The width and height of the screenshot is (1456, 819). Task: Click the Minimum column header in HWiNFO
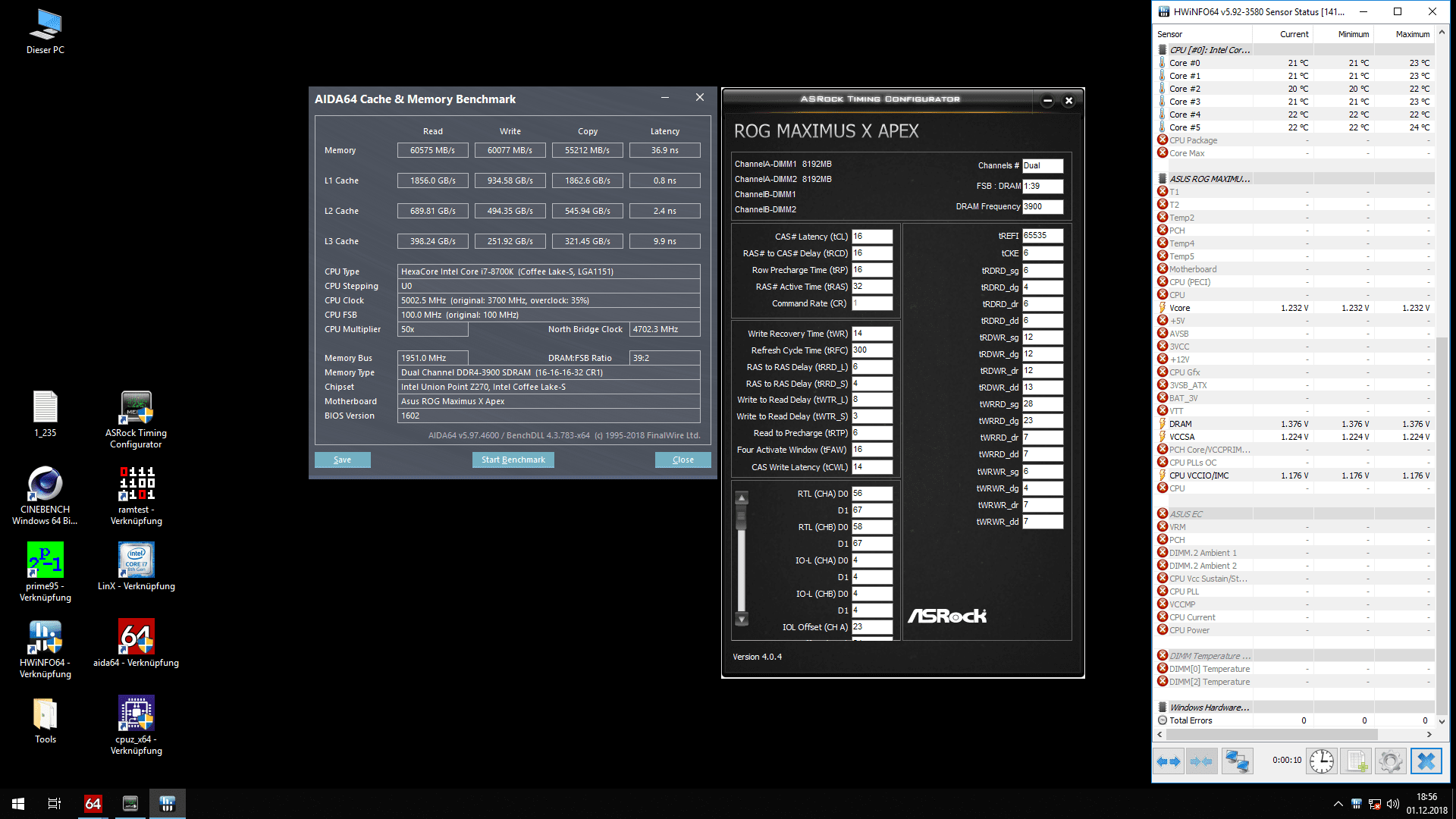point(1343,34)
